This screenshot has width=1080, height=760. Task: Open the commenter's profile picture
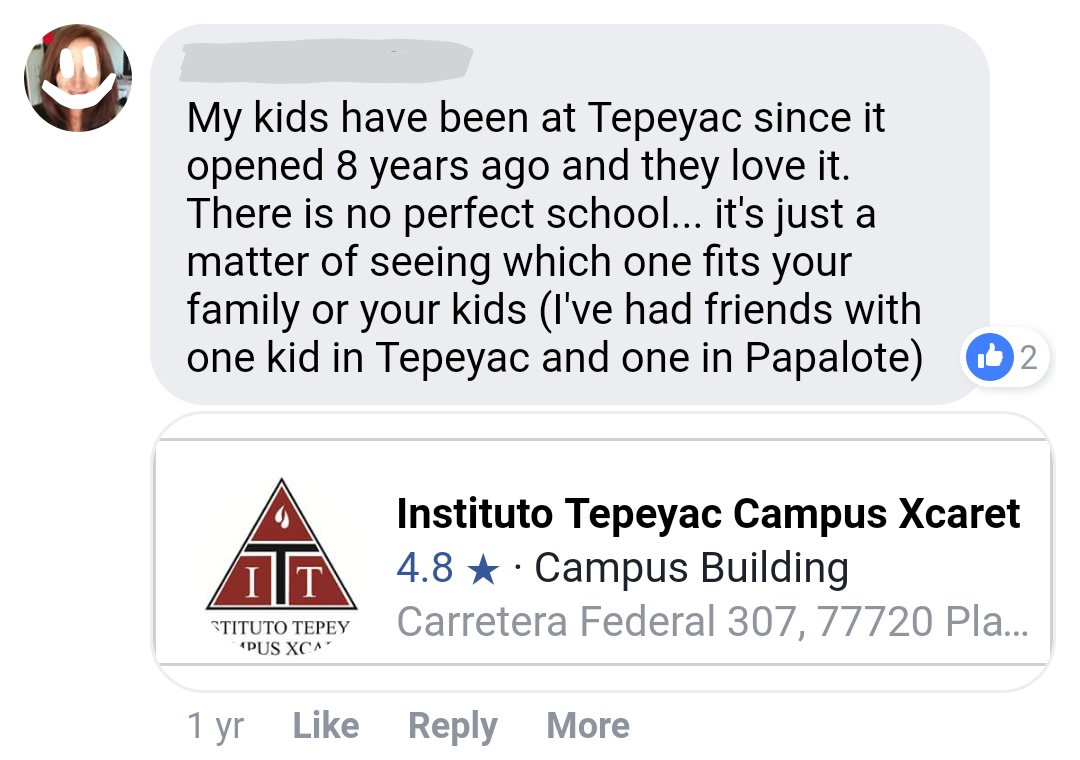78,78
